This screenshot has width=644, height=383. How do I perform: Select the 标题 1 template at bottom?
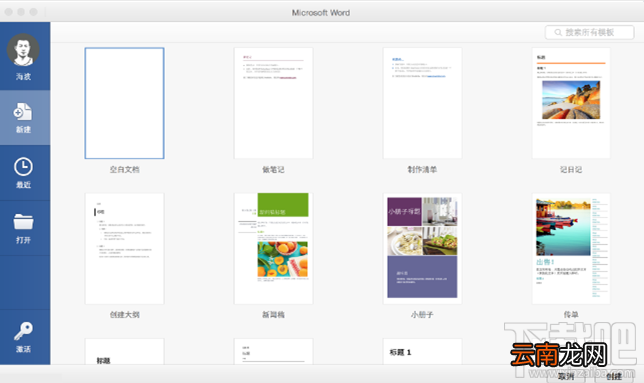click(422, 351)
